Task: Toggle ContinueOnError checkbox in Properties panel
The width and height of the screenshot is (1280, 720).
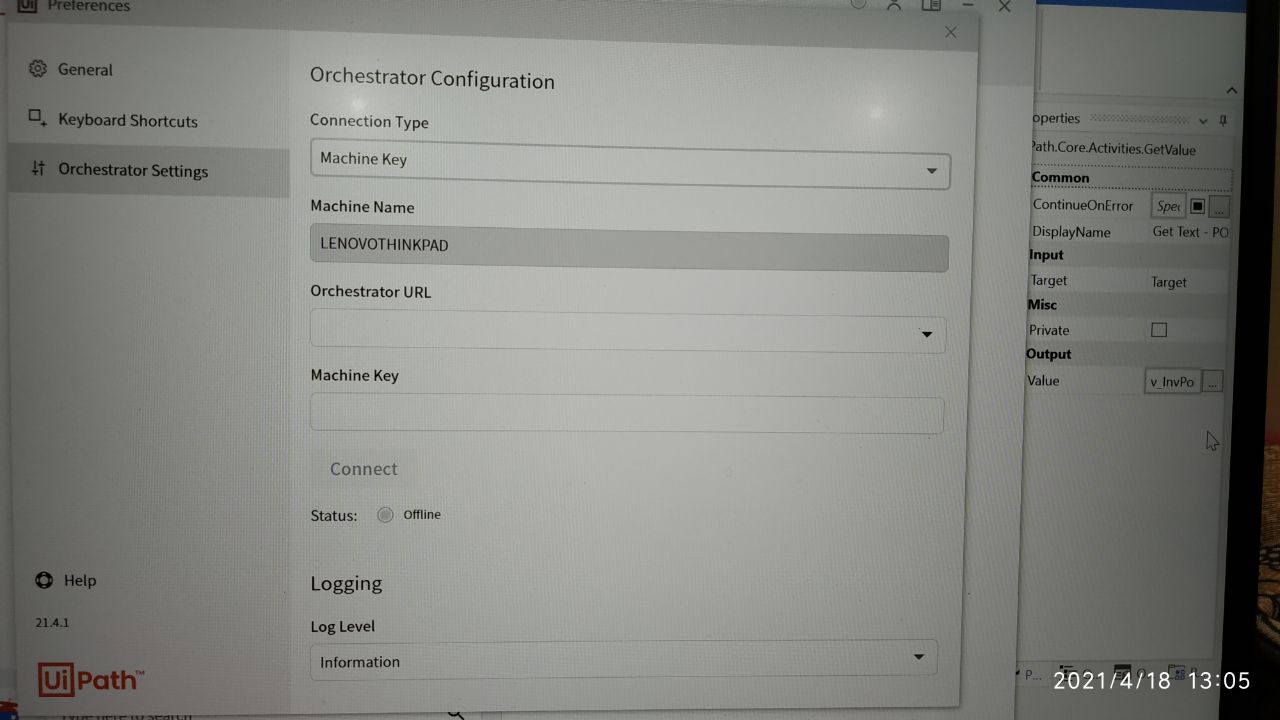Action: coord(1197,206)
